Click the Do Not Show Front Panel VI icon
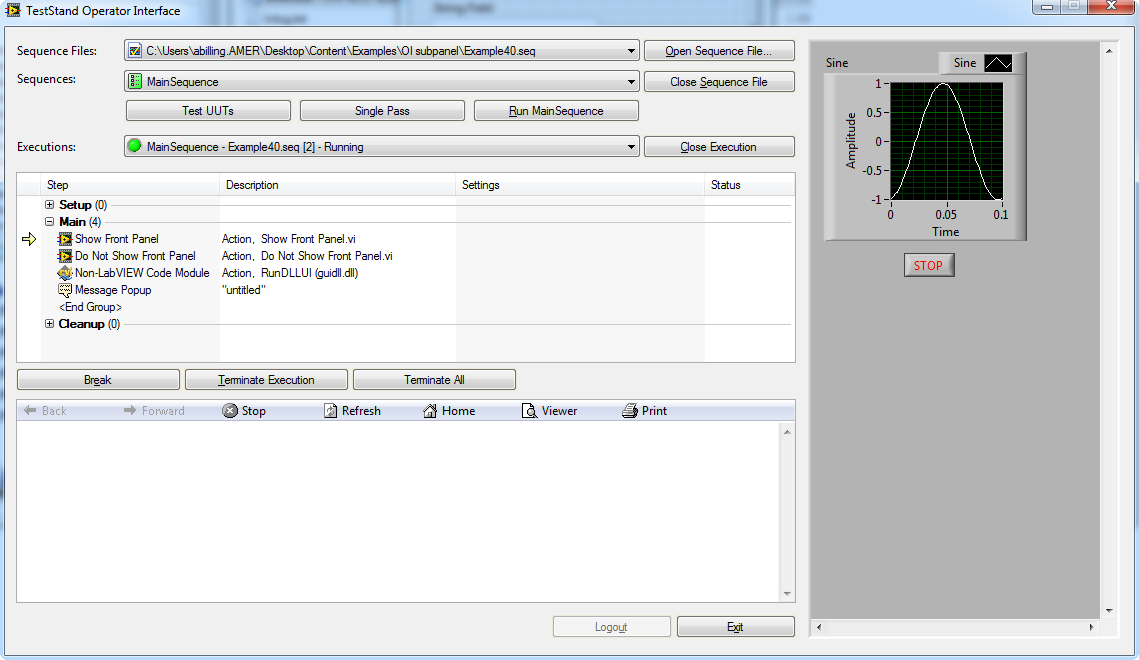 [x=65, y=256]
